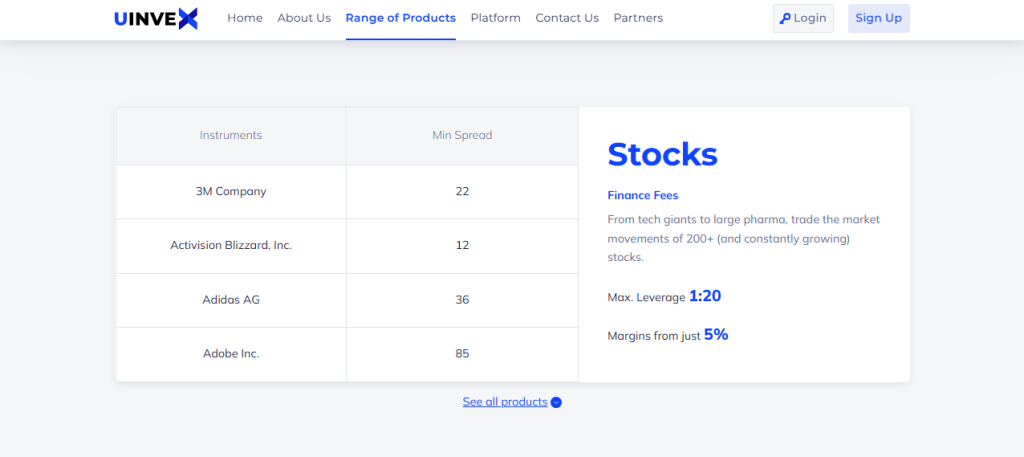Select the Adobe Inc. cell
1024x457 pixels.
(231, 355)
